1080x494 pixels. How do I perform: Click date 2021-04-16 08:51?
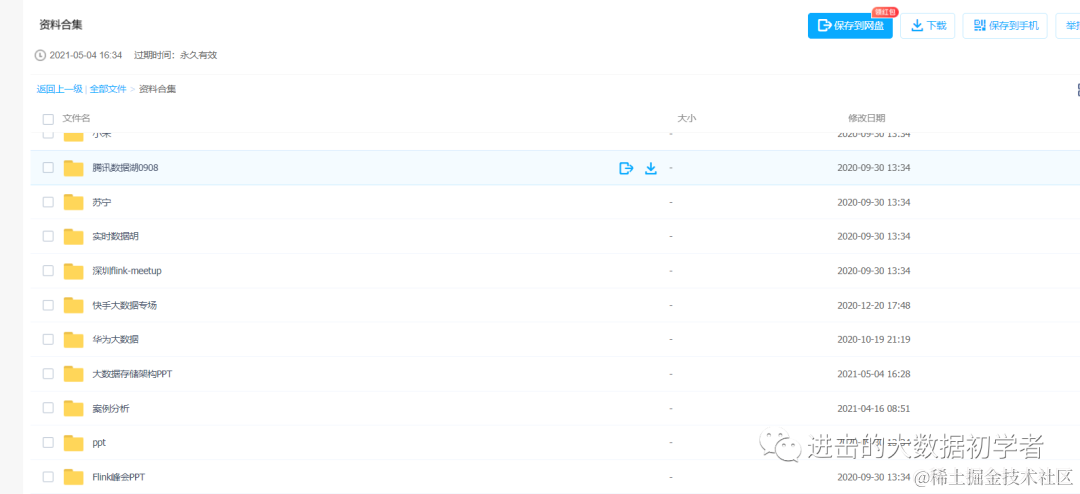pos(874,409)
